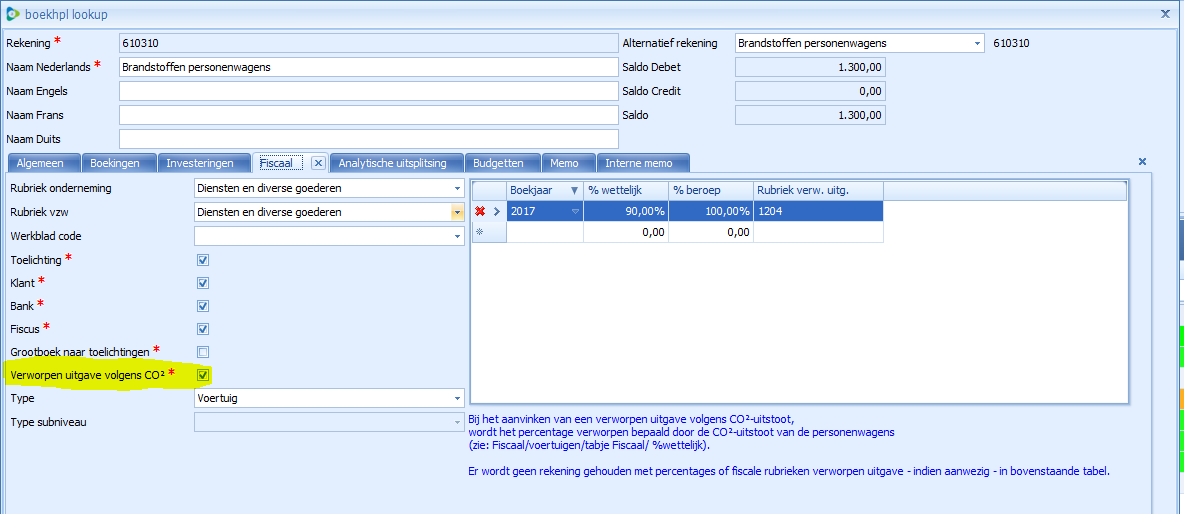Close the Fiscaal tab with its X button
Viewport: 1184px width, 514px height.
(x=318, y=163)
